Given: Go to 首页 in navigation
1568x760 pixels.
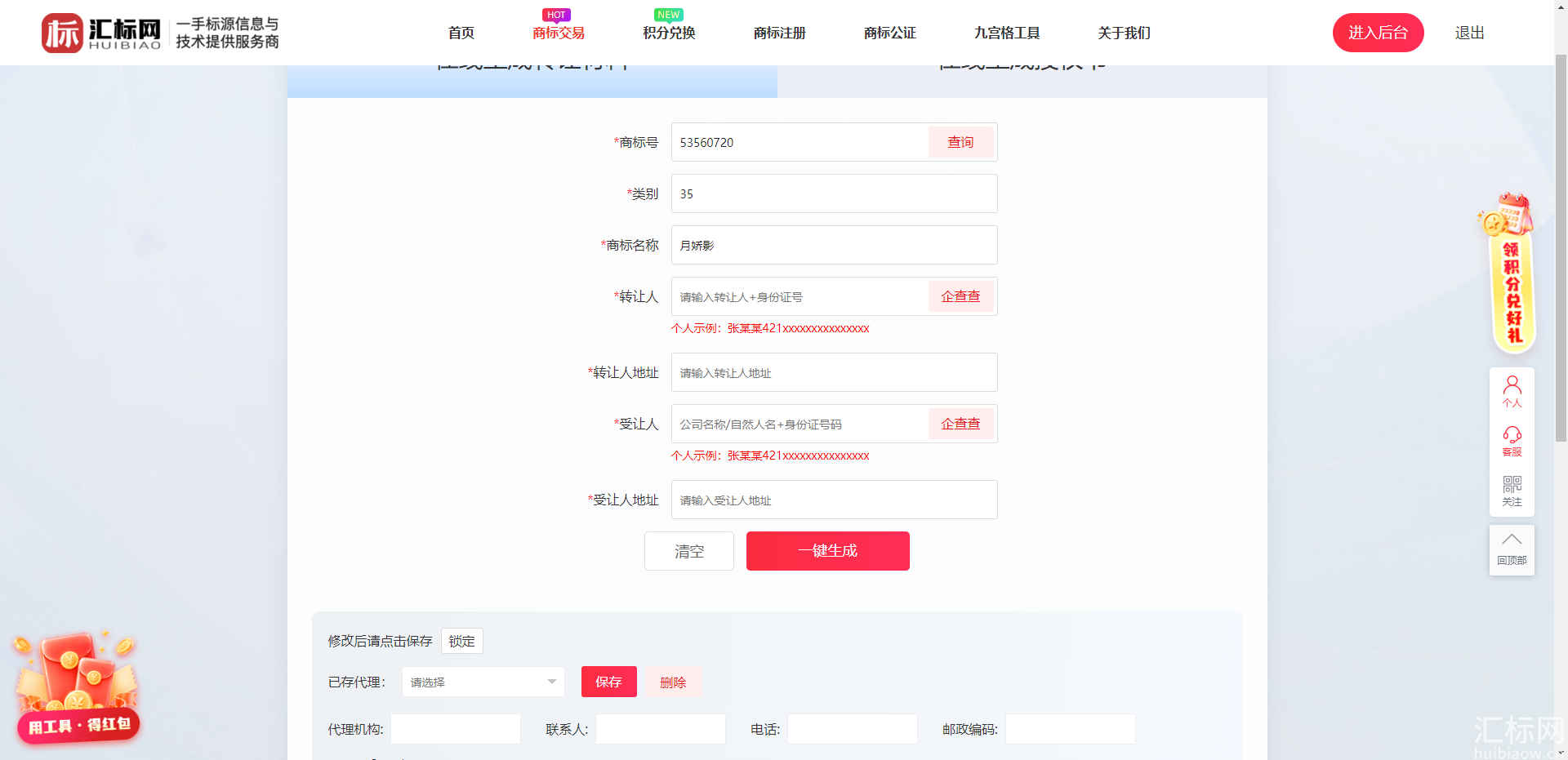Looking at the screenshot, I should [x=461, y=33].
